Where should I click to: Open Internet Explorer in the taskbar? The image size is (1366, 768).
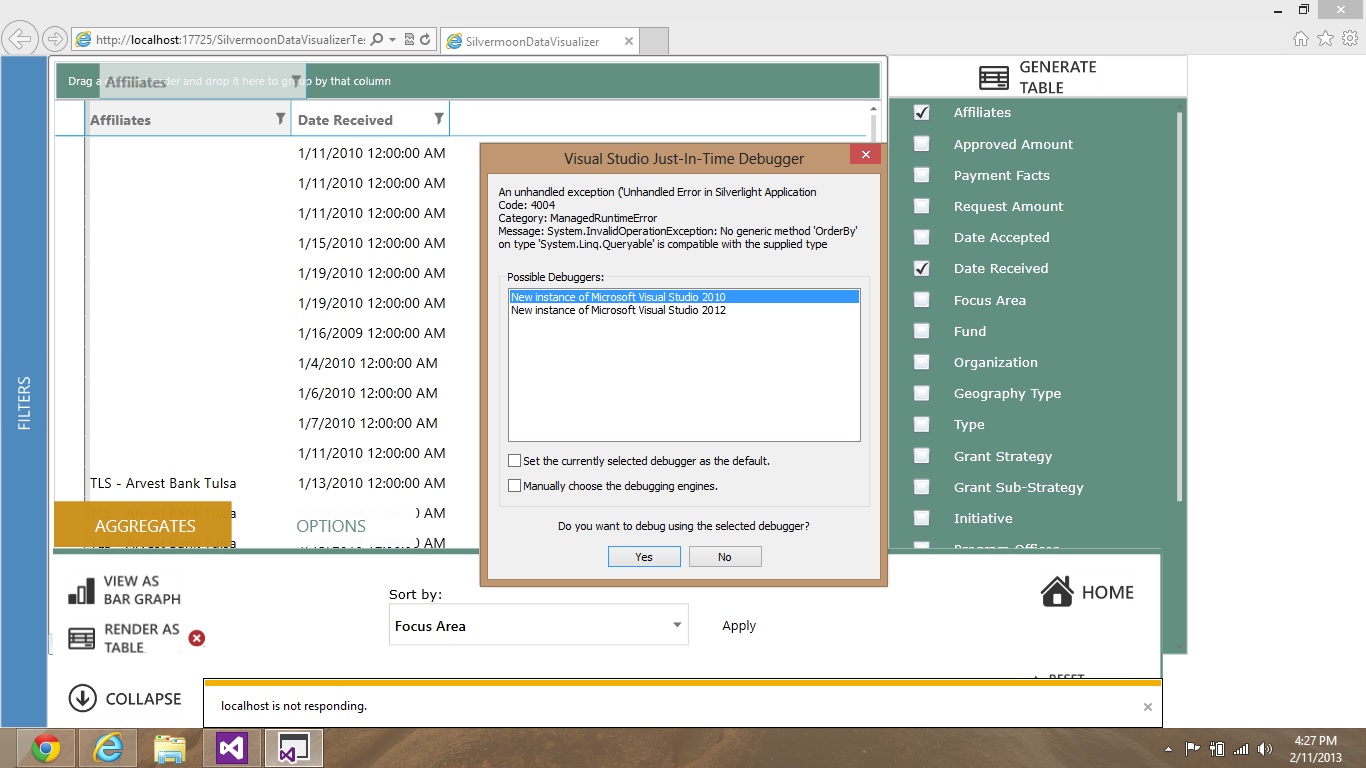click(108, 748)
